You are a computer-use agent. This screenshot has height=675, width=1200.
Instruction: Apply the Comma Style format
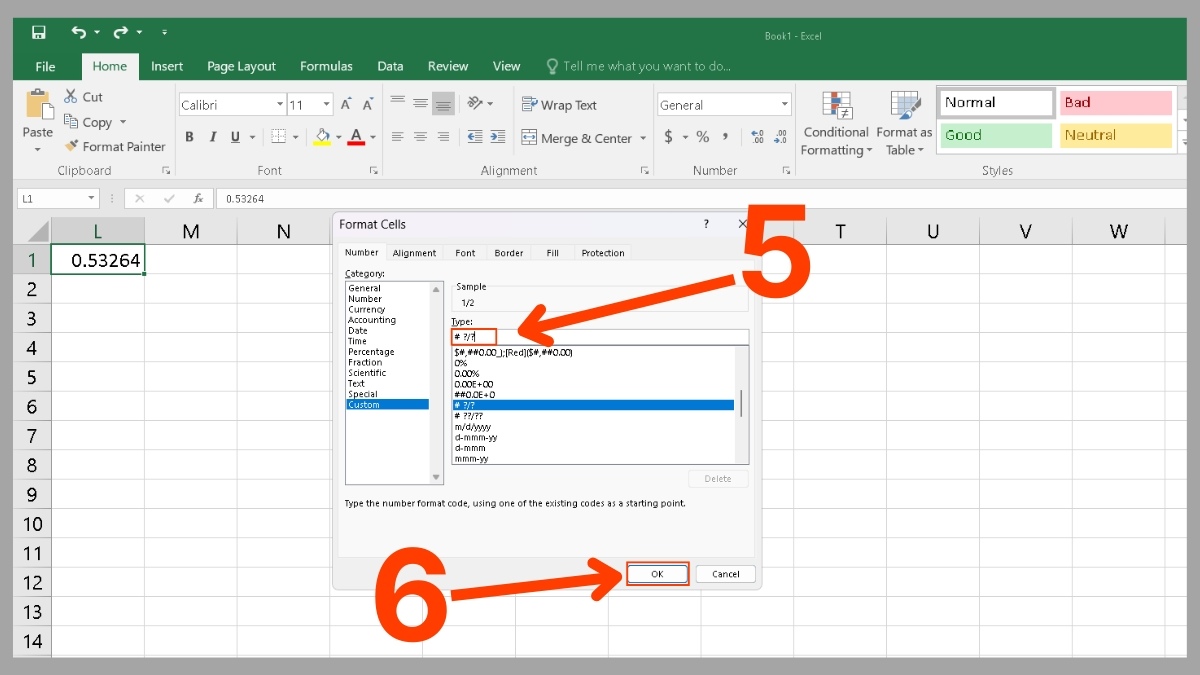click(727, 137)
